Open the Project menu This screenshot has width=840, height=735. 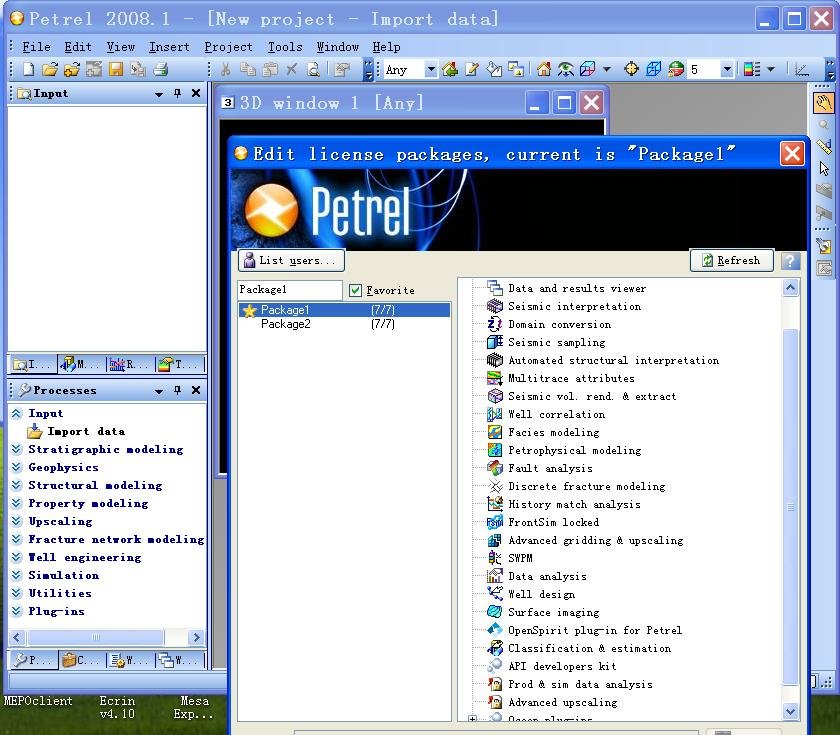tap(228, 47)
